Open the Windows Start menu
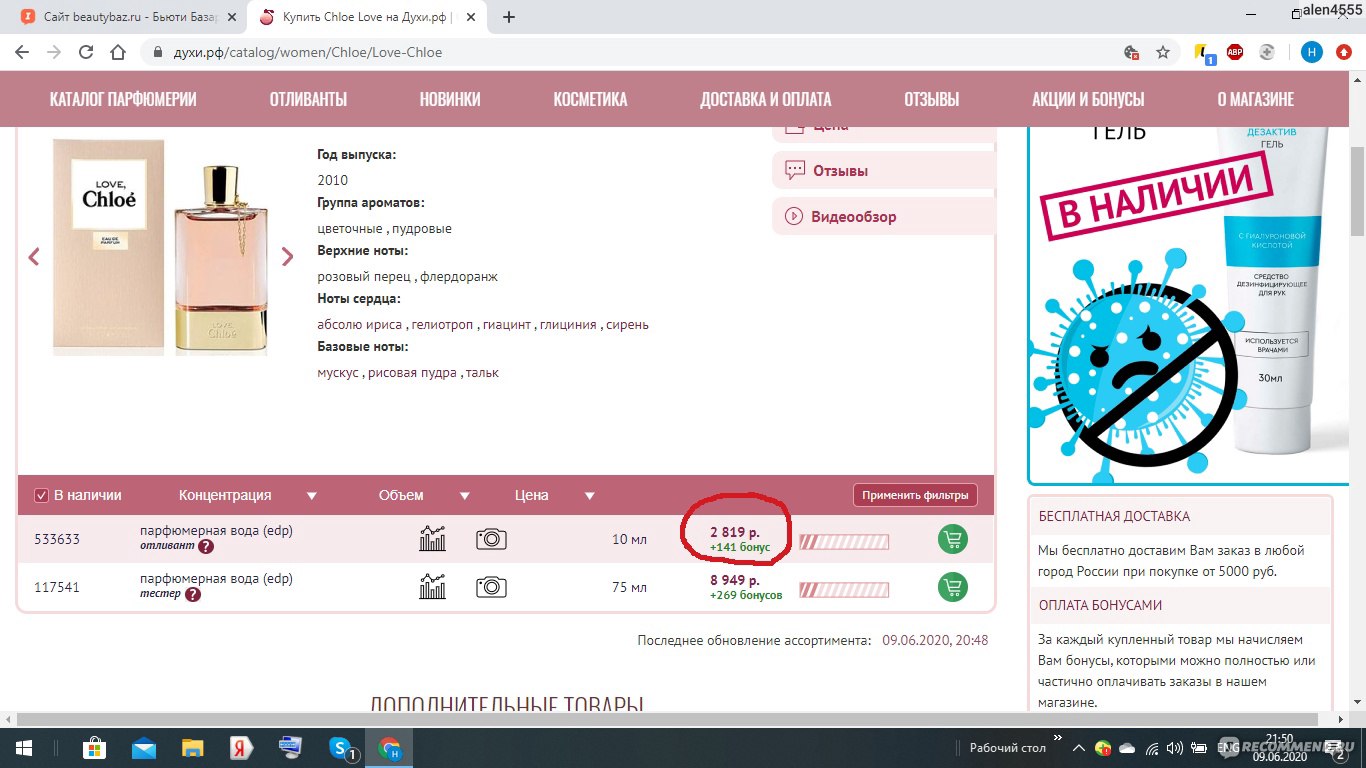Screen dimensions: 1366x768 [x=24, y=747]
